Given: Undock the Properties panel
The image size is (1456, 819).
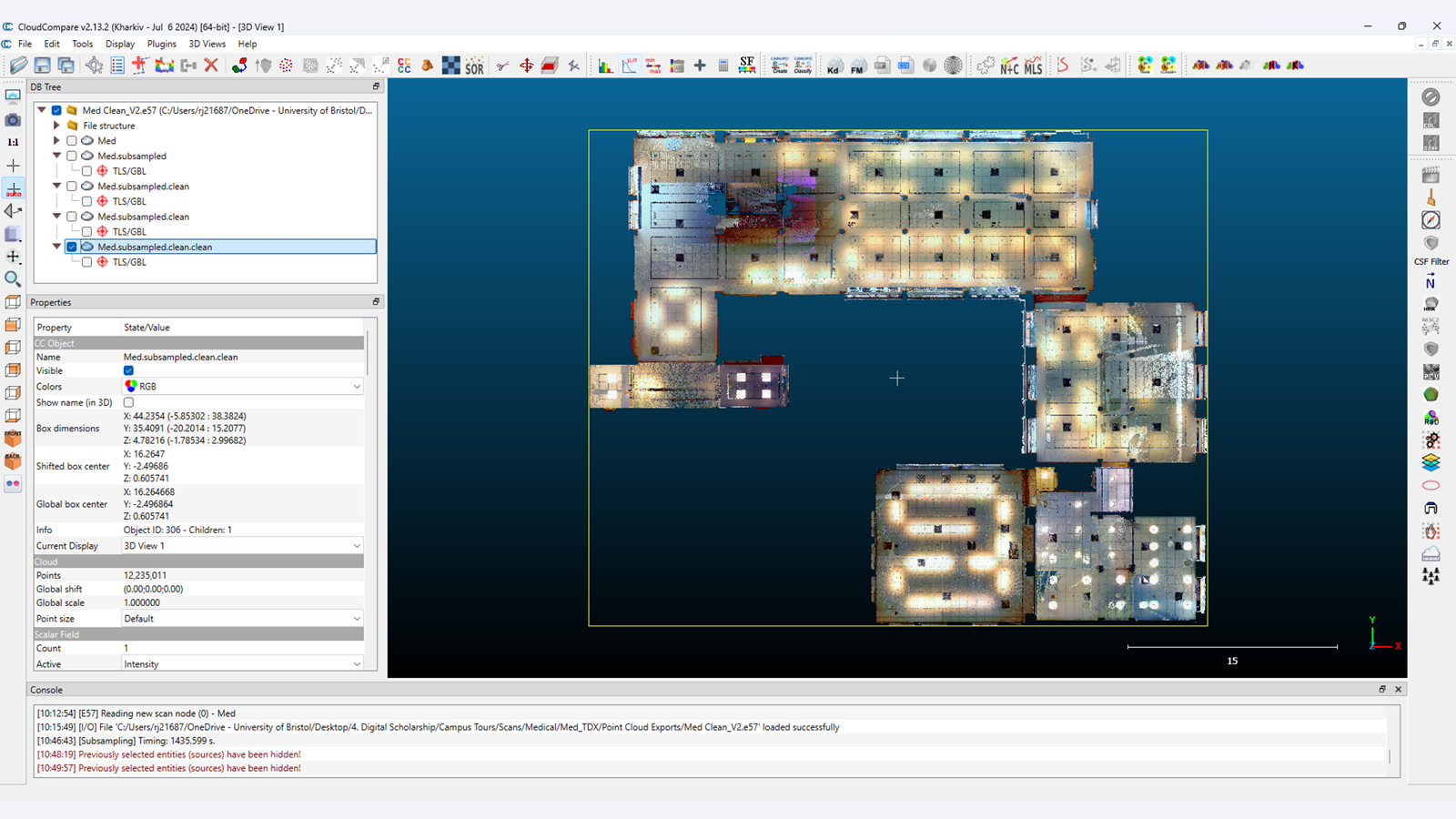Looking at the screenshot, I should tap(376, 302).
